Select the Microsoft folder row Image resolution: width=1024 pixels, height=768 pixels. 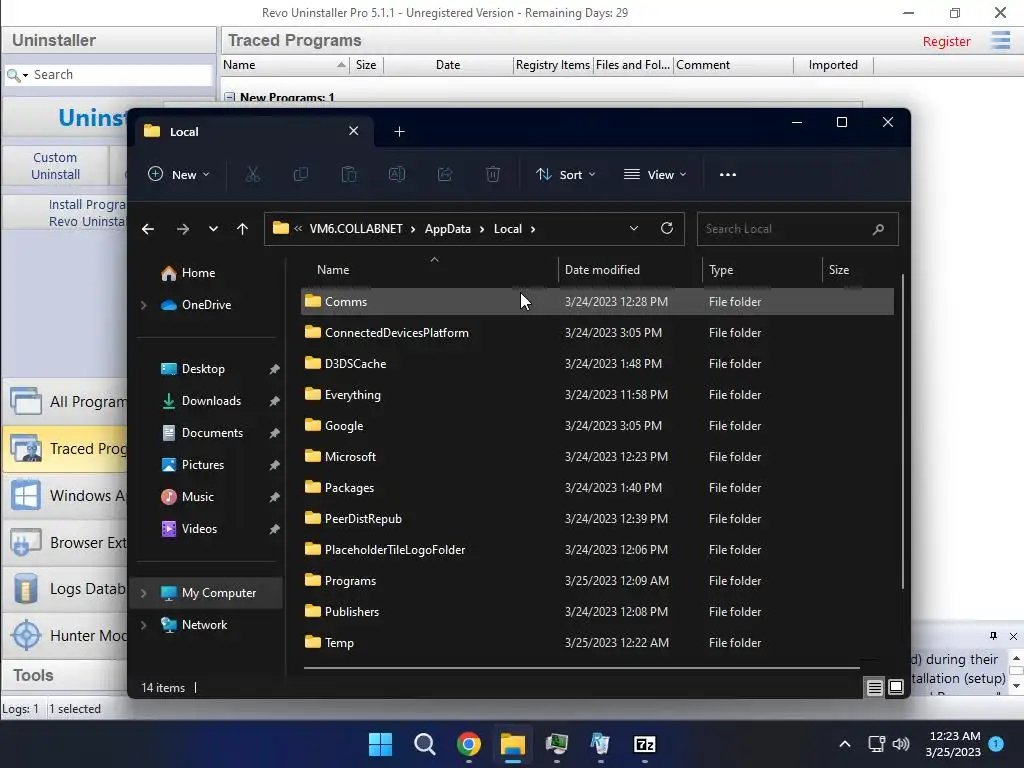point(597,456)
